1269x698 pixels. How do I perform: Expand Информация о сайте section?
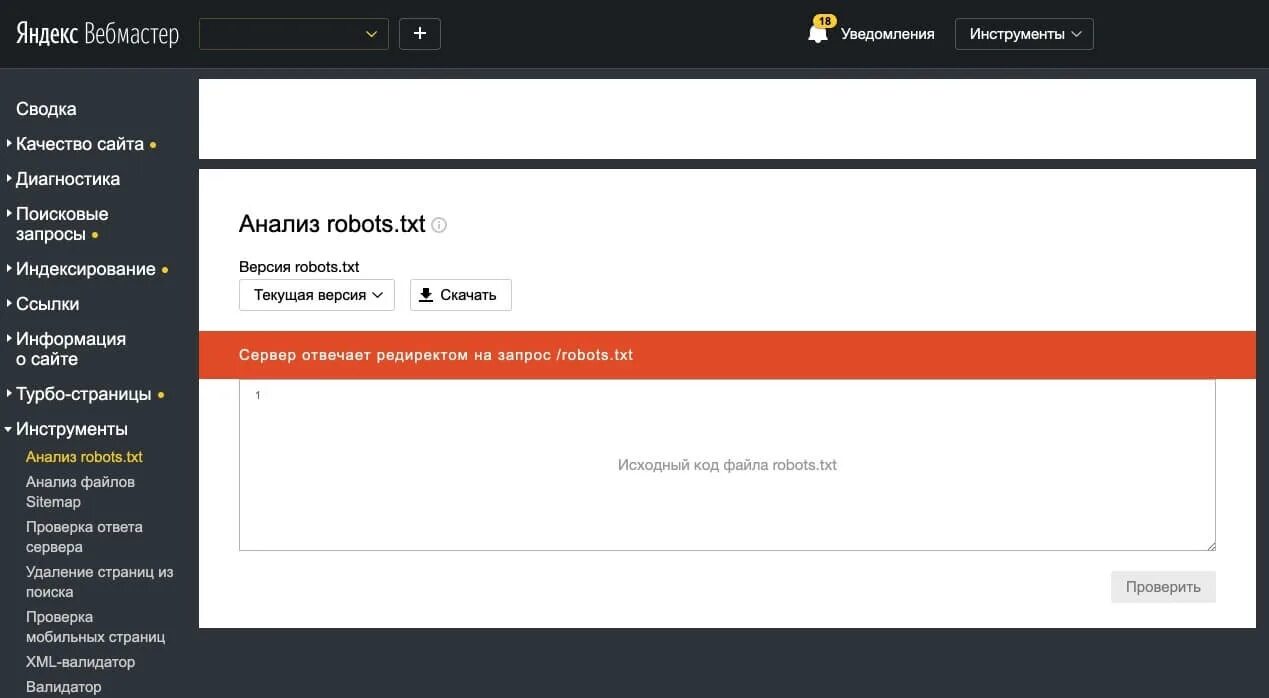point(70,349)
